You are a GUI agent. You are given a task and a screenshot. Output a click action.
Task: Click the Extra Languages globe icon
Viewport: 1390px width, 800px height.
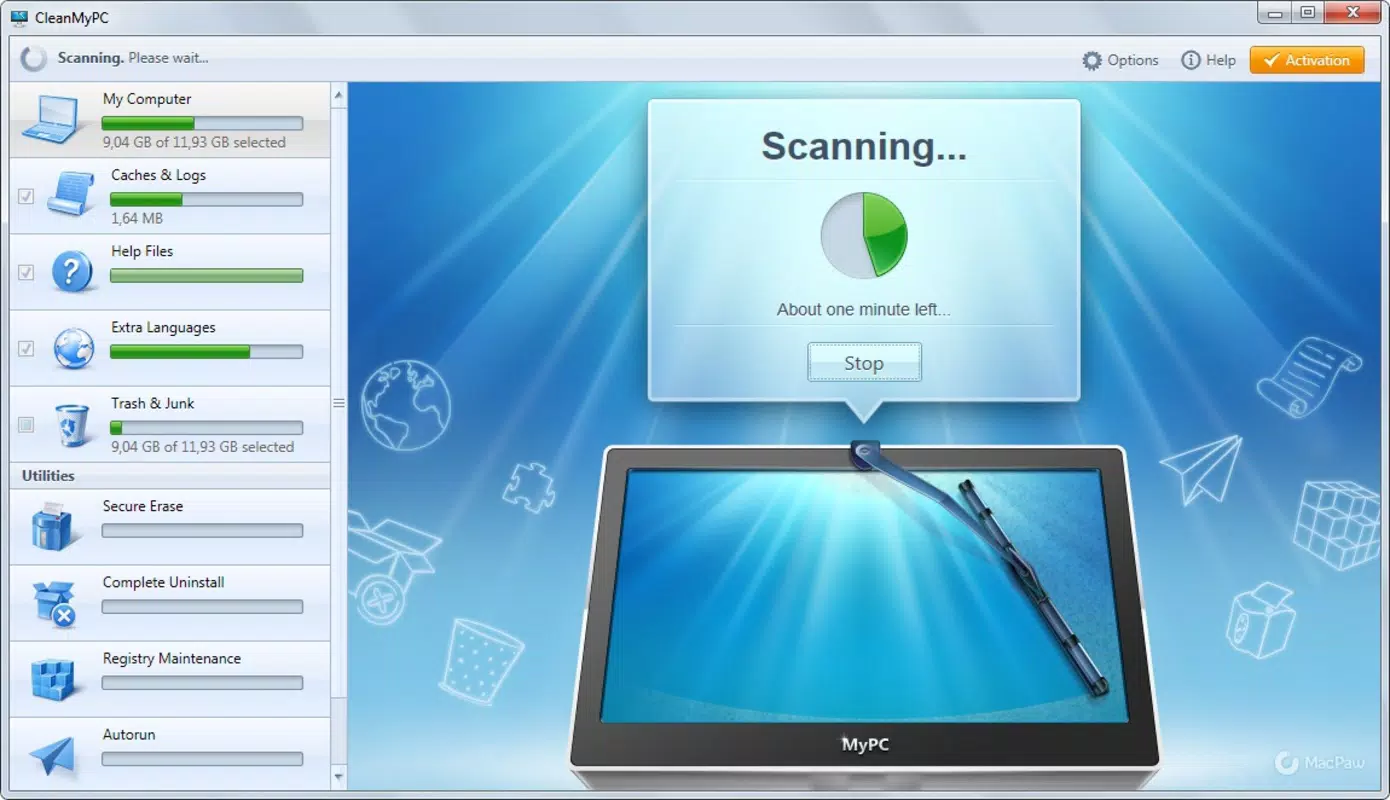73,348
